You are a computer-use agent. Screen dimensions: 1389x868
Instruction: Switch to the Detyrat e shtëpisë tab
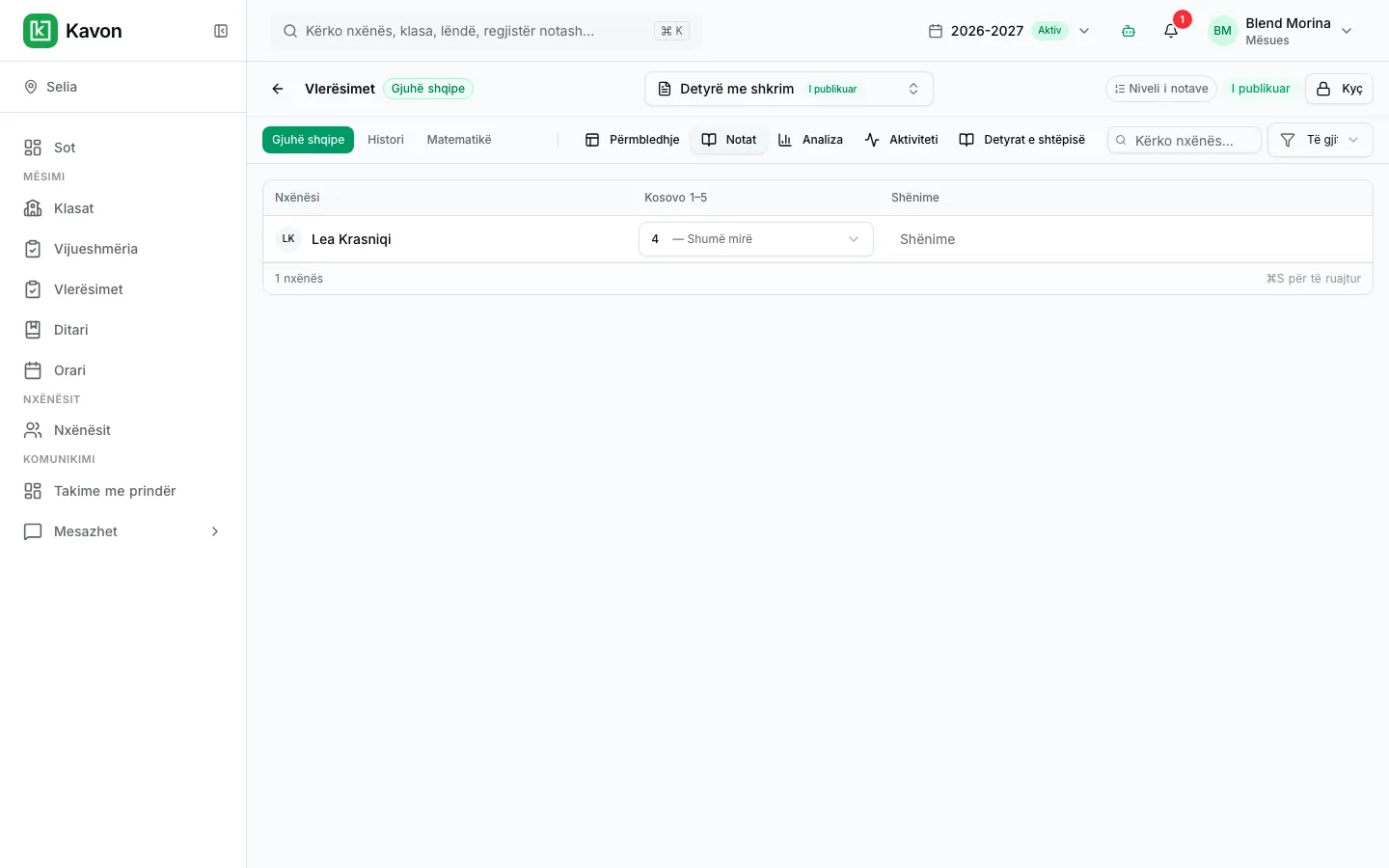(1022, 140)
